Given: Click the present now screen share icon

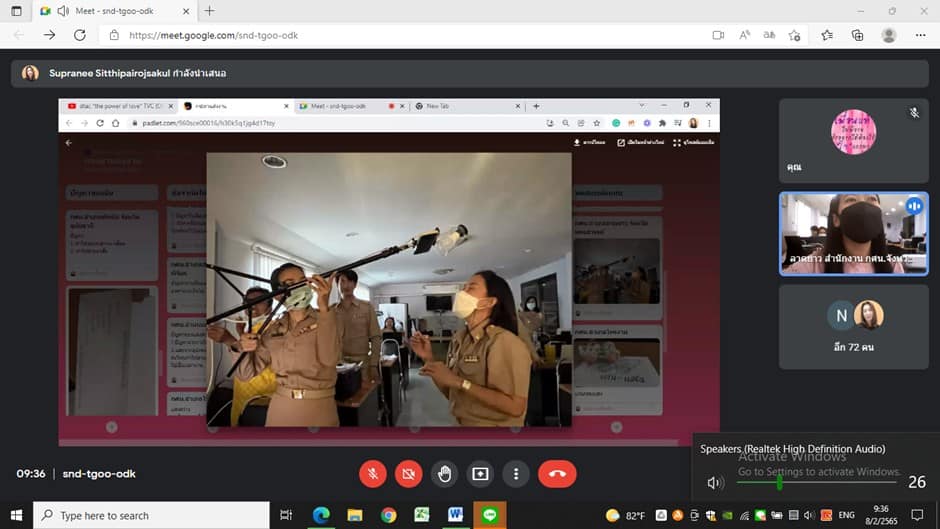Looking at the screenshot, I should [x=480, y=474].
